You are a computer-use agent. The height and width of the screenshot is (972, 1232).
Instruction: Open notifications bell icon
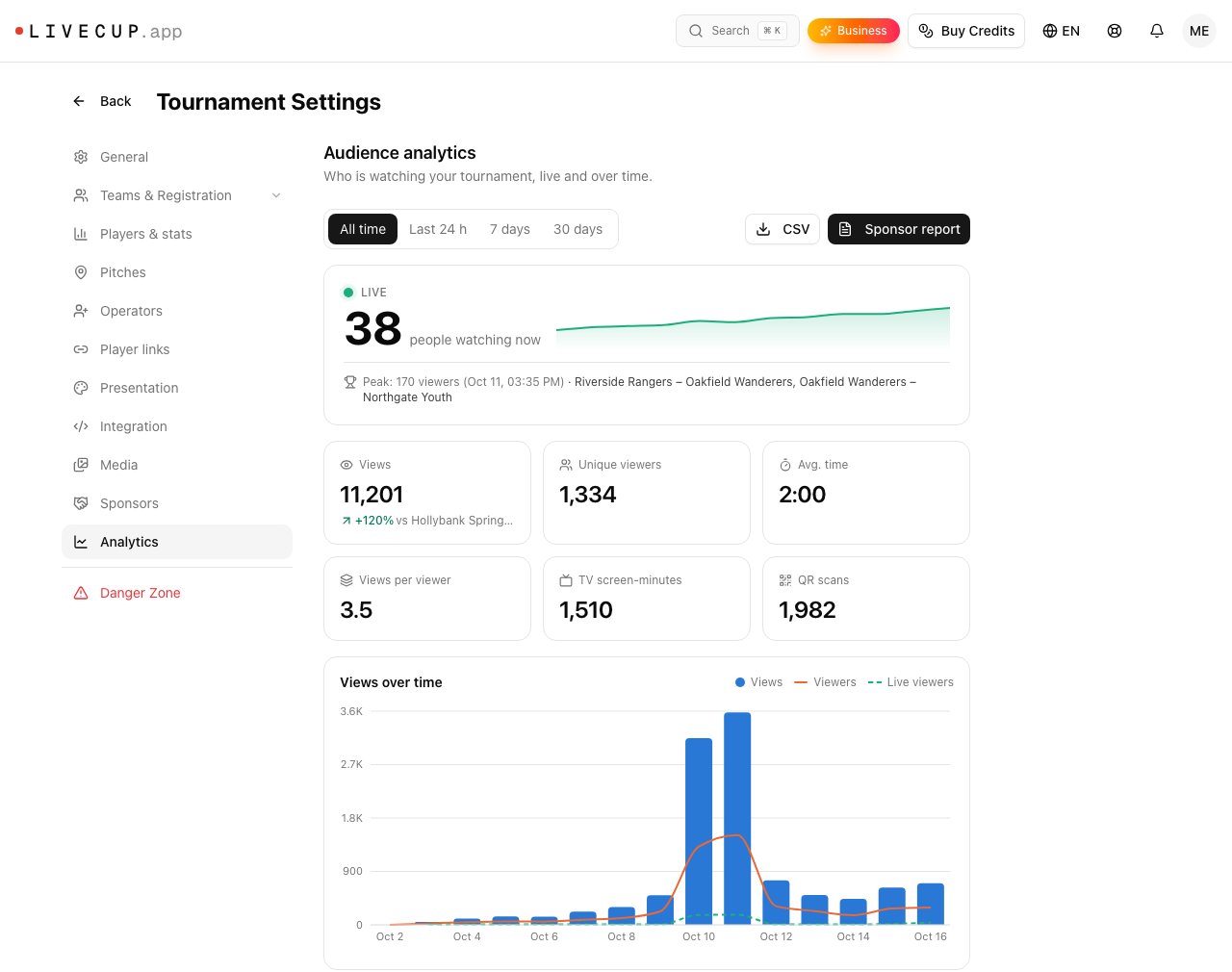pos(1157,31)
